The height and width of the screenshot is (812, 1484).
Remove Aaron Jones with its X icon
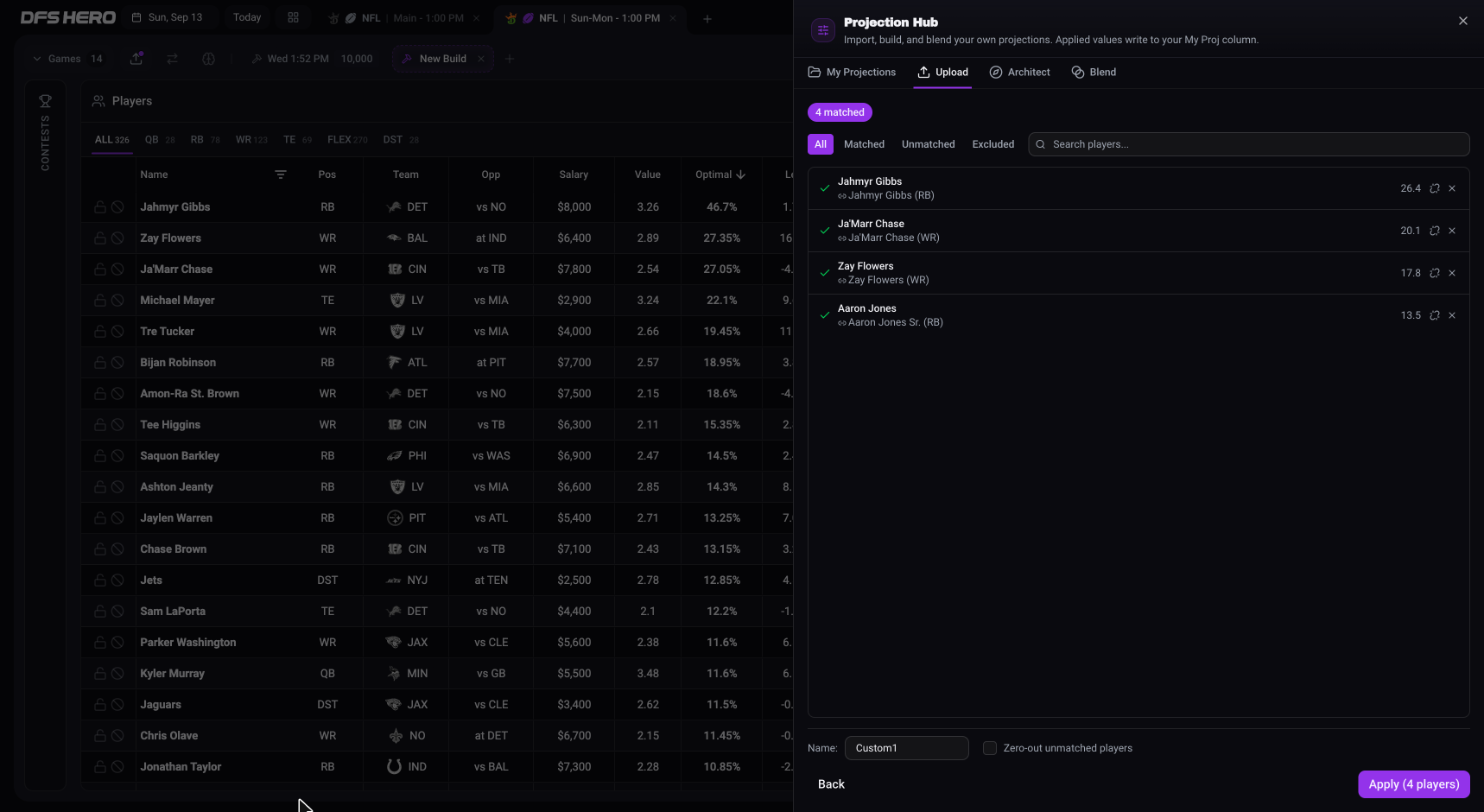click(1452, 315)
